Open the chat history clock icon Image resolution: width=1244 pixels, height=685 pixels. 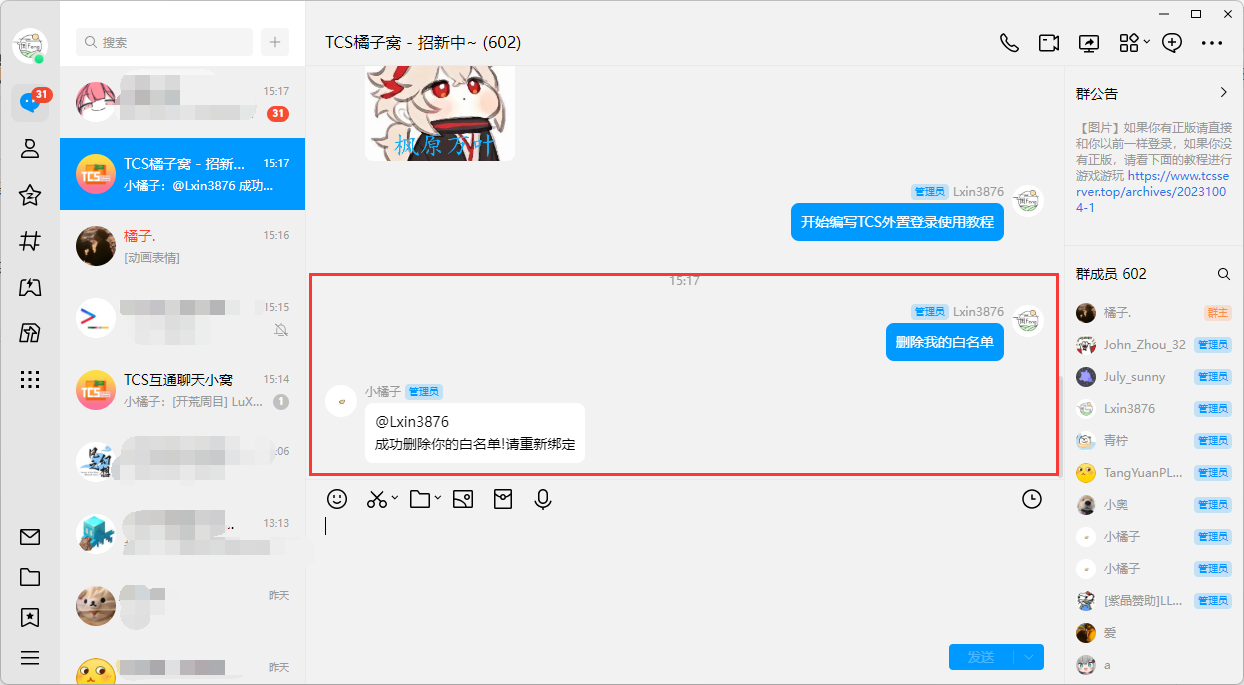point(1032,499)
